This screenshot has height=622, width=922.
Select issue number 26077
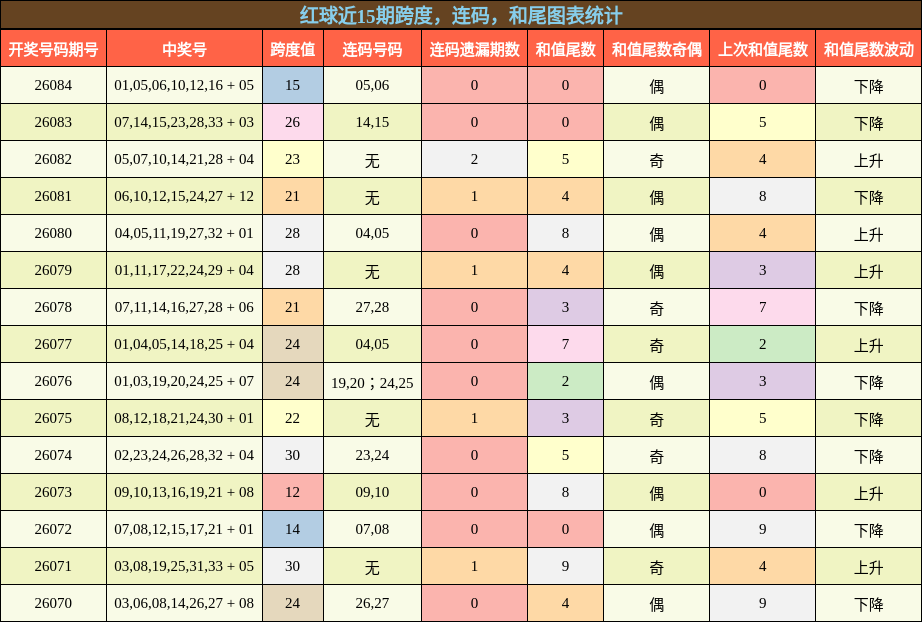click(53, 345)
